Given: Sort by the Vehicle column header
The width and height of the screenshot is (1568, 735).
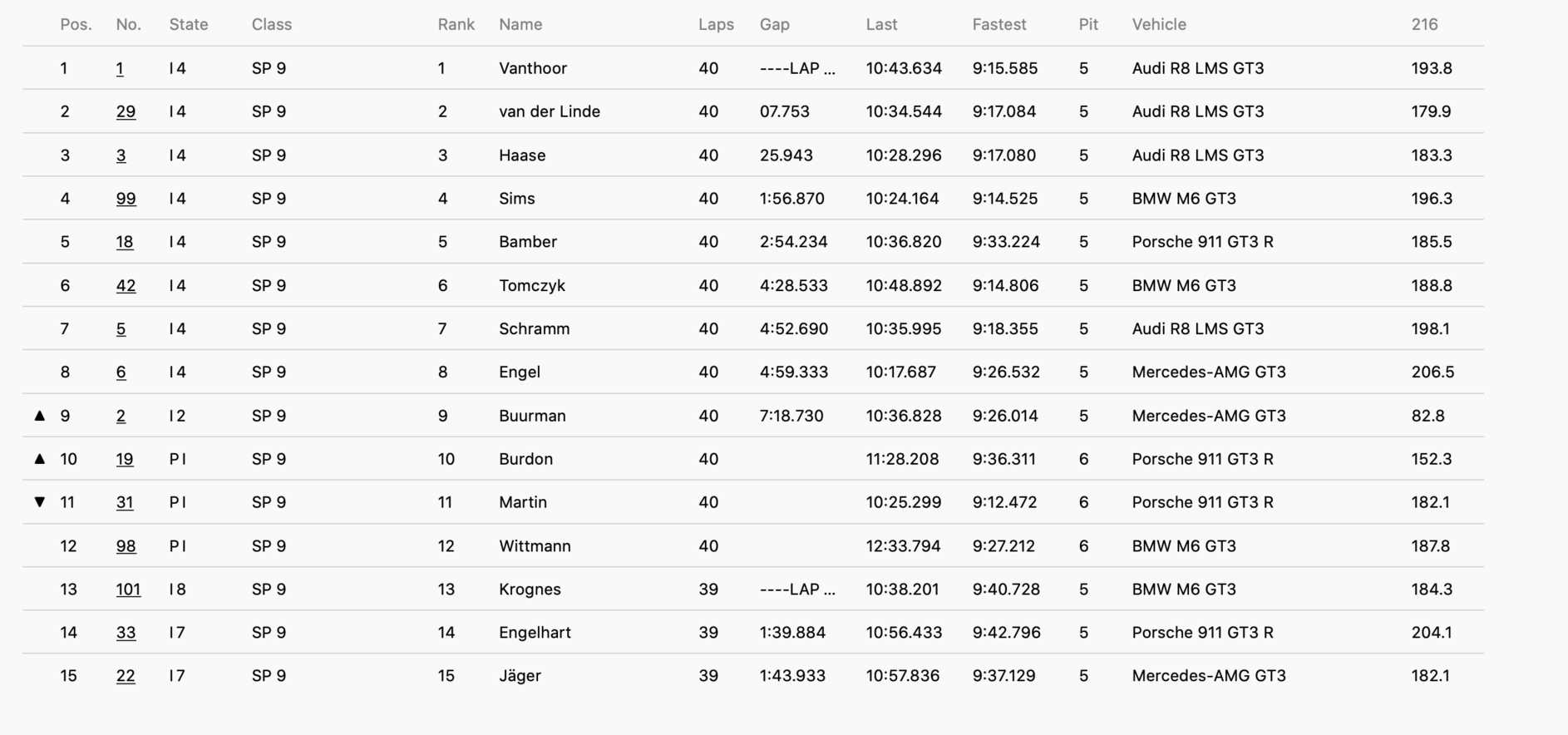Looking at the screenshot, I should pos(1159,24).
